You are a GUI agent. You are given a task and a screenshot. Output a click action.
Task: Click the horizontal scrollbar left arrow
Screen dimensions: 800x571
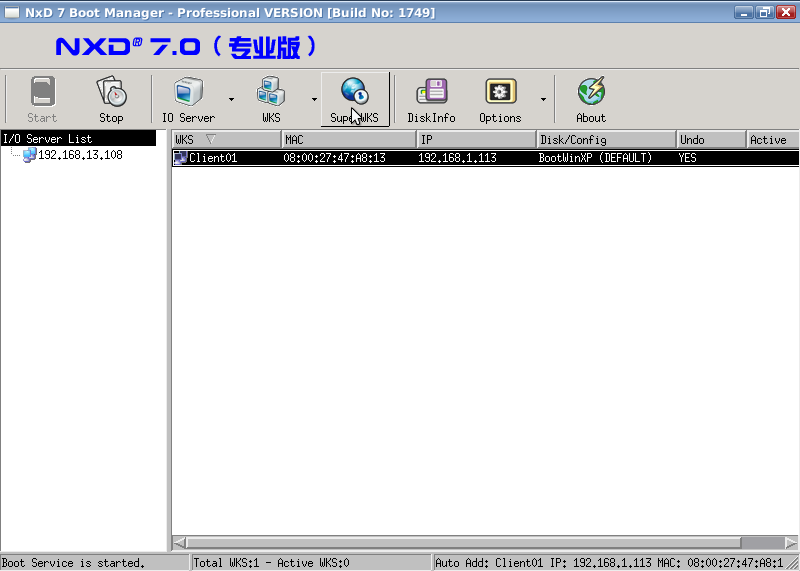[180, 542]
